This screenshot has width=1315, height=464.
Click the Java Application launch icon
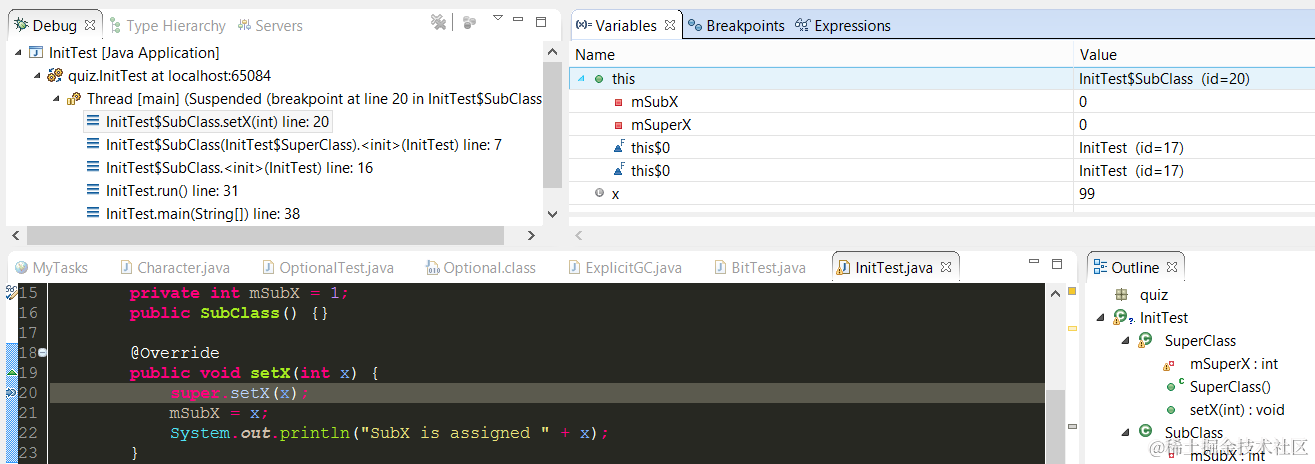(x=37, y=53)
